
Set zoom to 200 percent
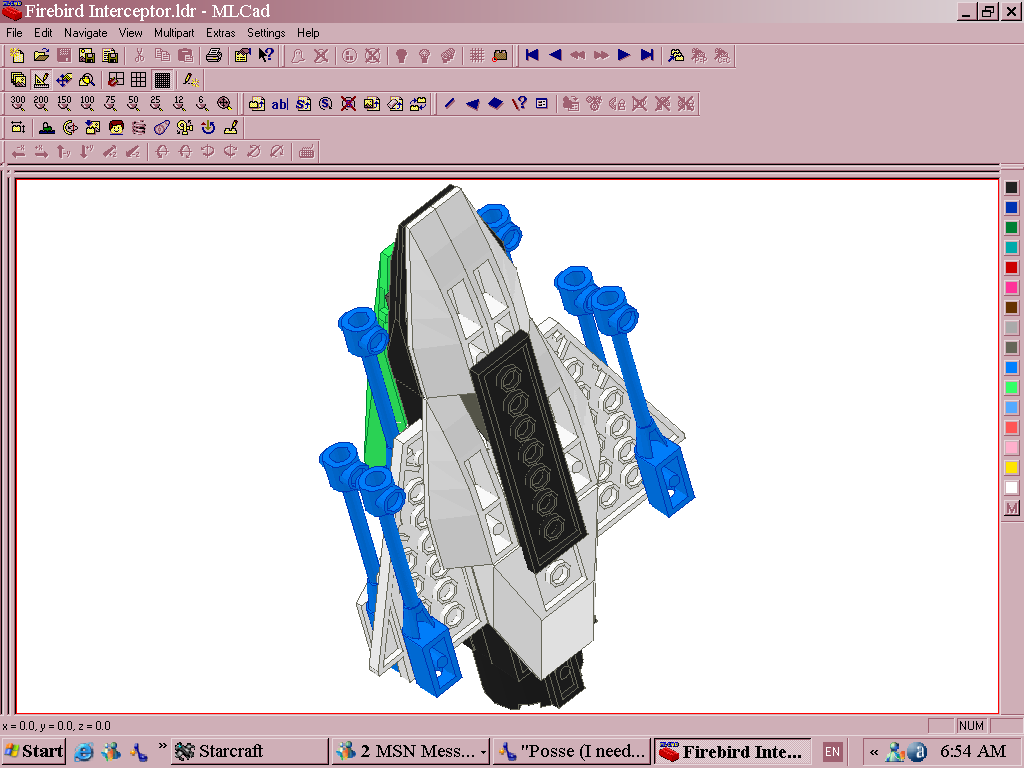pyautogui.click(x=40, y=103)
